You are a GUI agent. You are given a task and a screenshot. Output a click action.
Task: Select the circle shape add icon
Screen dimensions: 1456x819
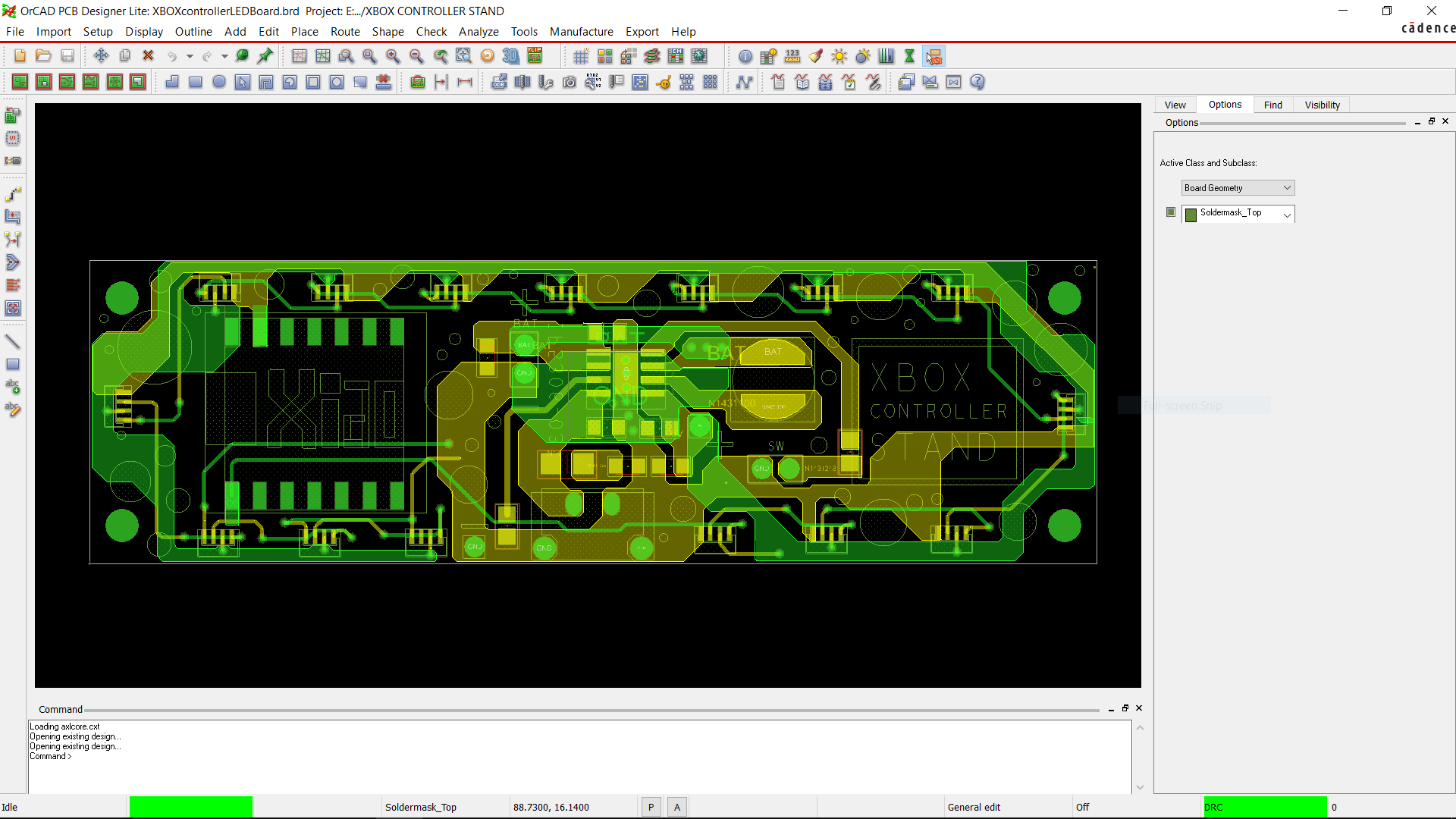[219, 82]
